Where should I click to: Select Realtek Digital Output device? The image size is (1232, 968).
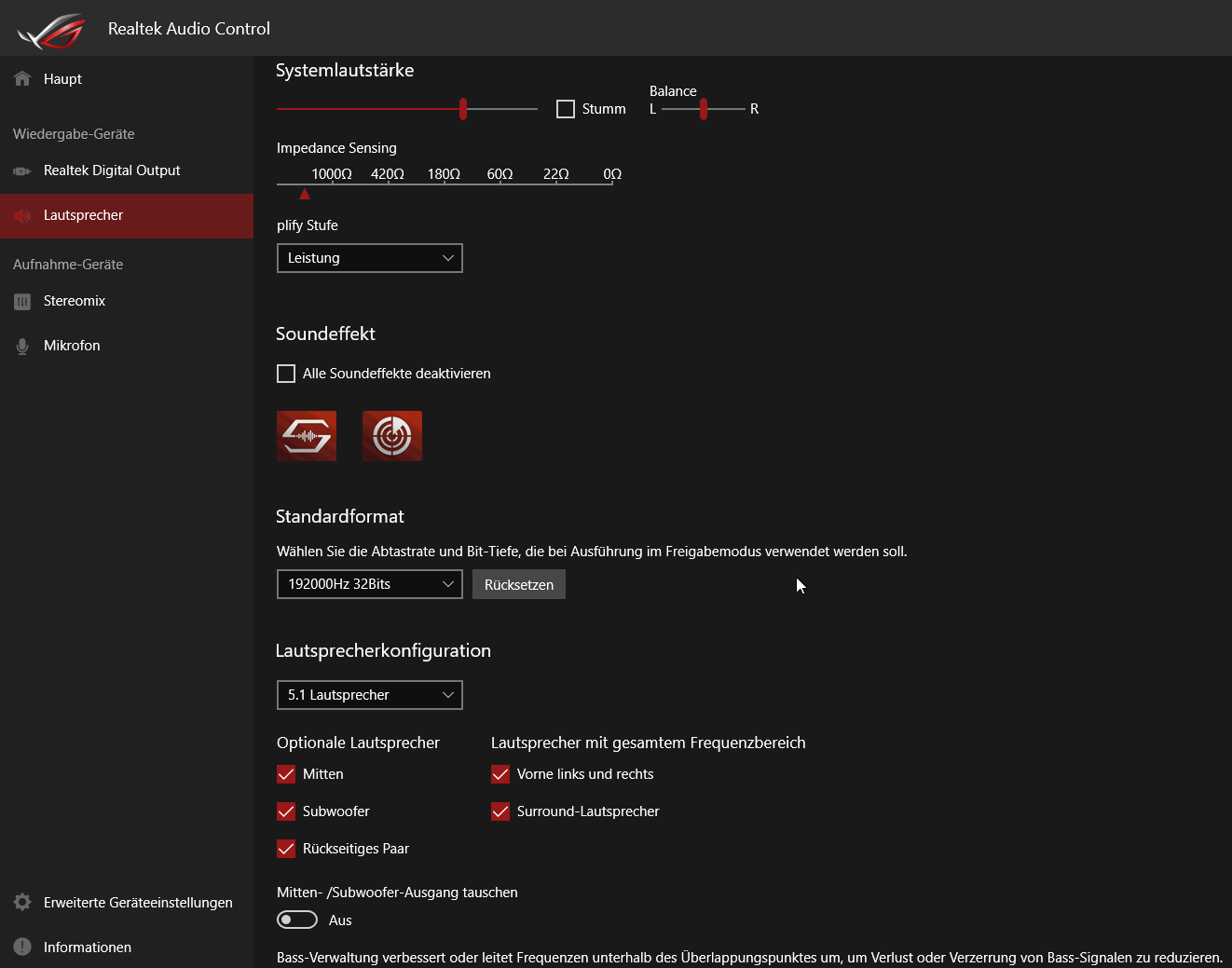coord(127,170)
